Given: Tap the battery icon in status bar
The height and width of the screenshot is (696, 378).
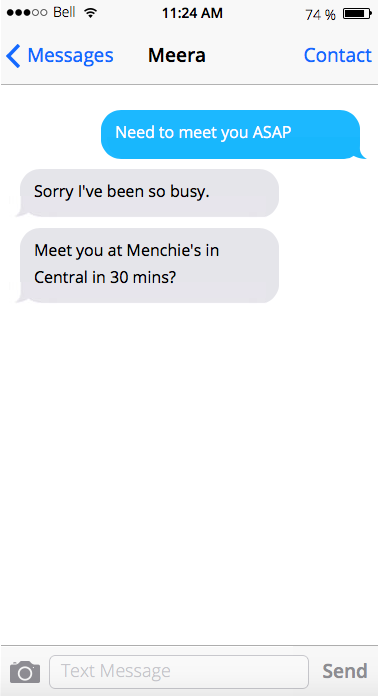Looking at the screenshot, I should [x=358, y=14].
